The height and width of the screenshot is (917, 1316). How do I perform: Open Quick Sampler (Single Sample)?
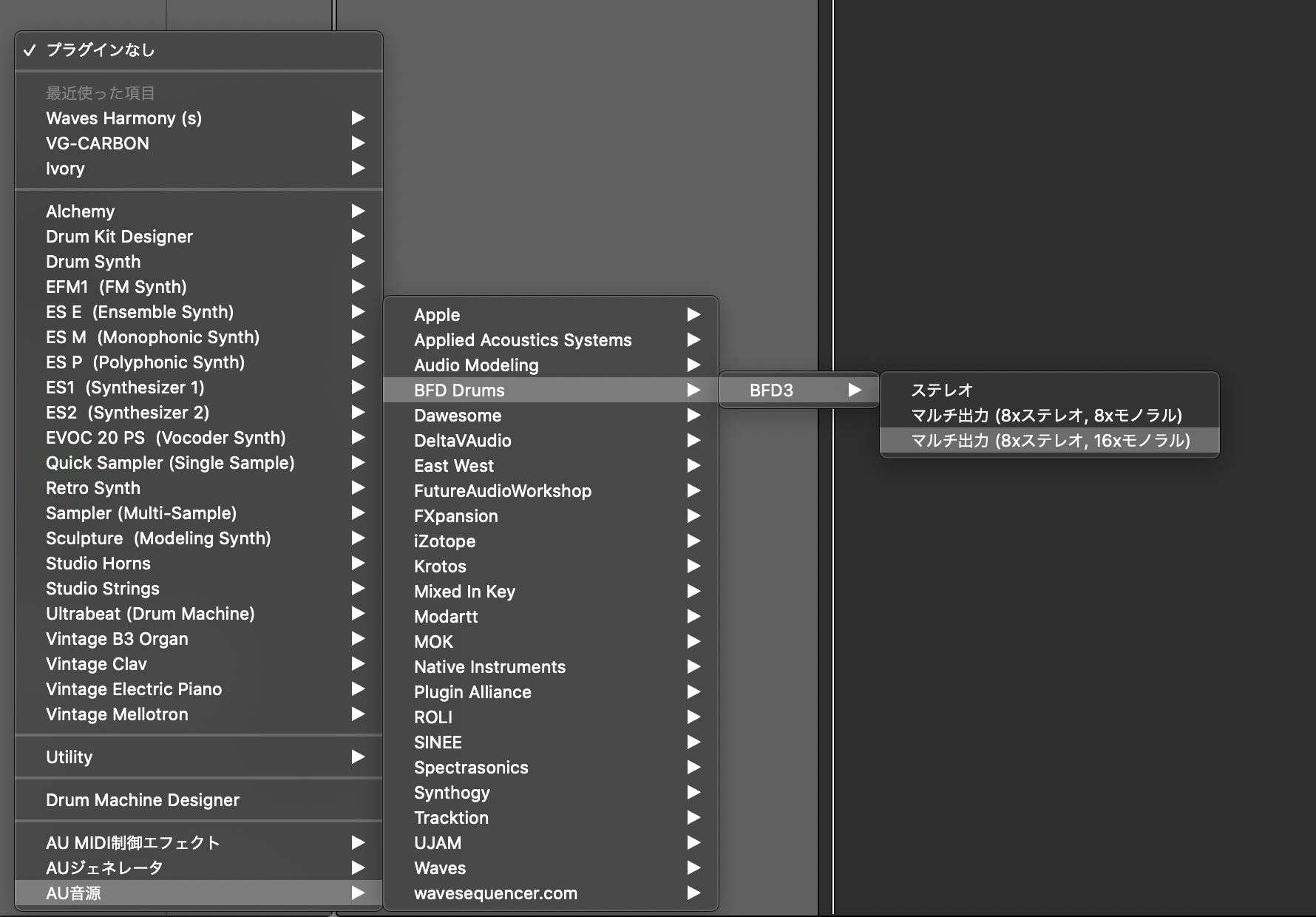pos(198,463)
